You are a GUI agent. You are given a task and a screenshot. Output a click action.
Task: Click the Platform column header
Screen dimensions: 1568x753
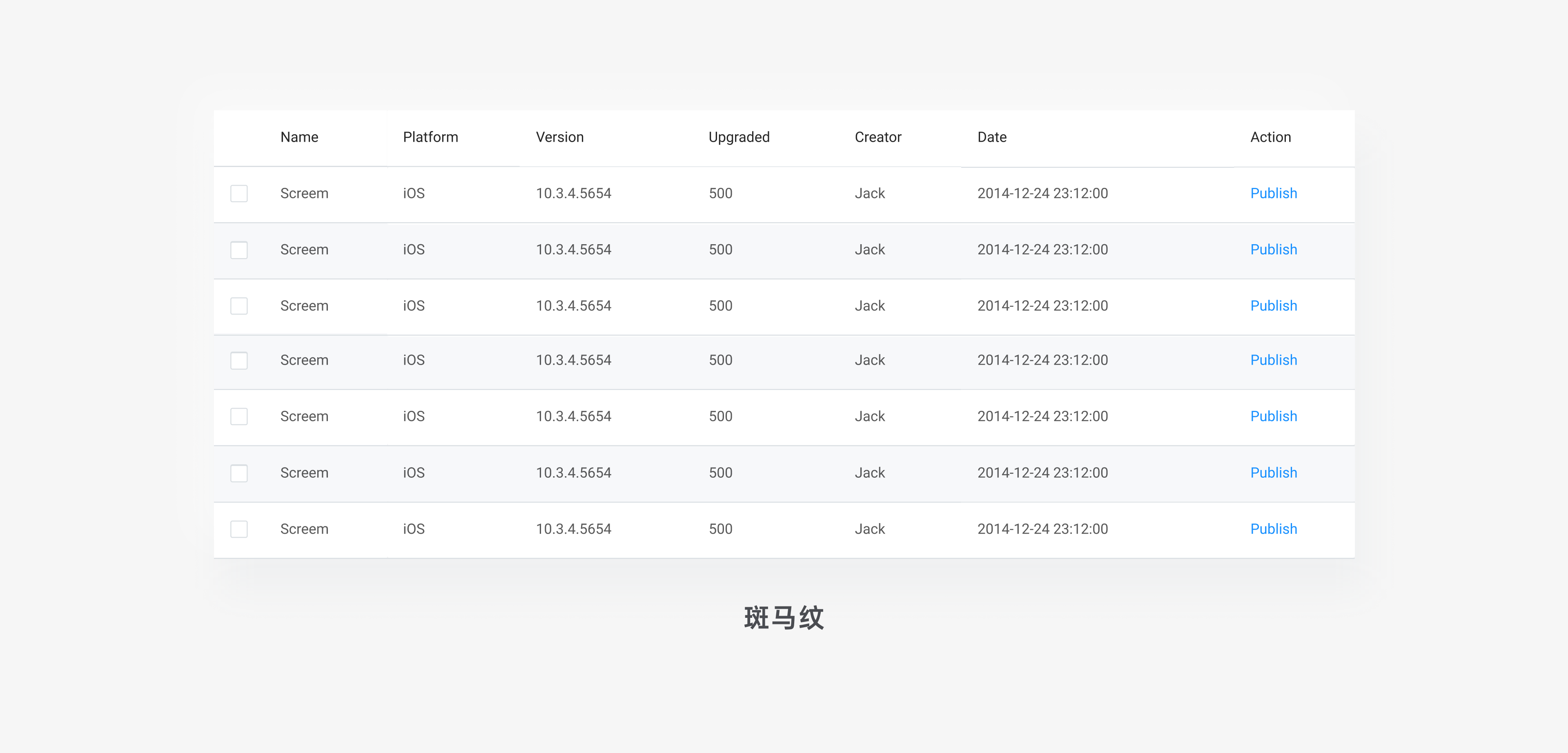pos(430,138)
